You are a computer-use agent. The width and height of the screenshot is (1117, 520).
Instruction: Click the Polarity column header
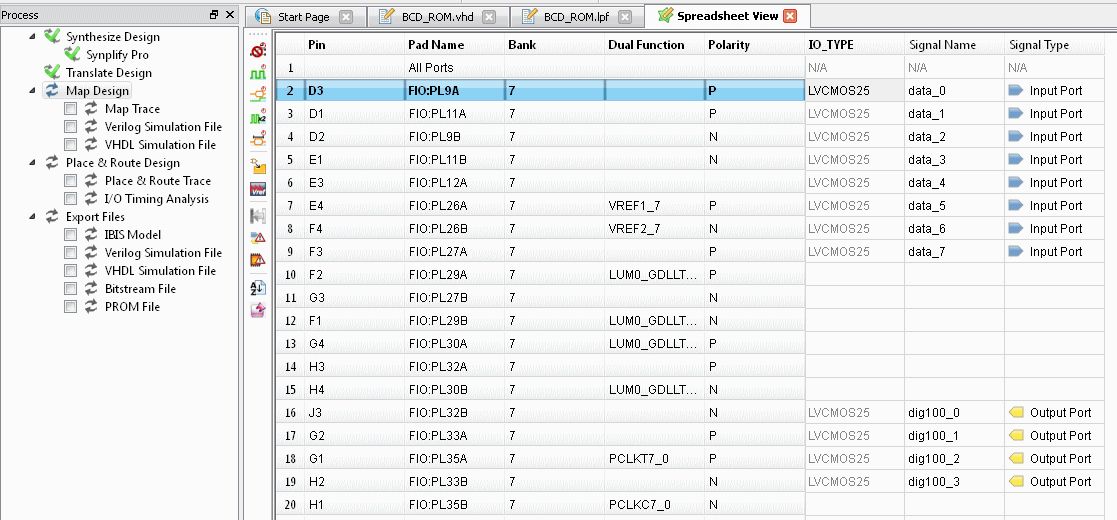point(754,45)
